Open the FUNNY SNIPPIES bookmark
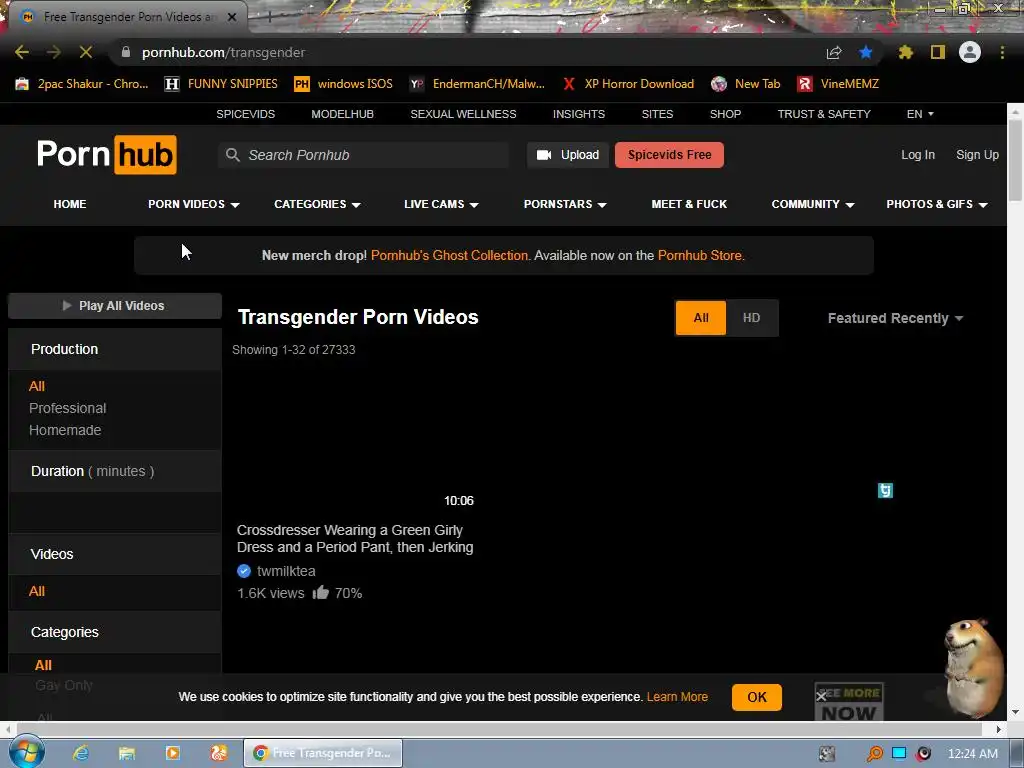Screen dimensions: 1024x768 221,84
